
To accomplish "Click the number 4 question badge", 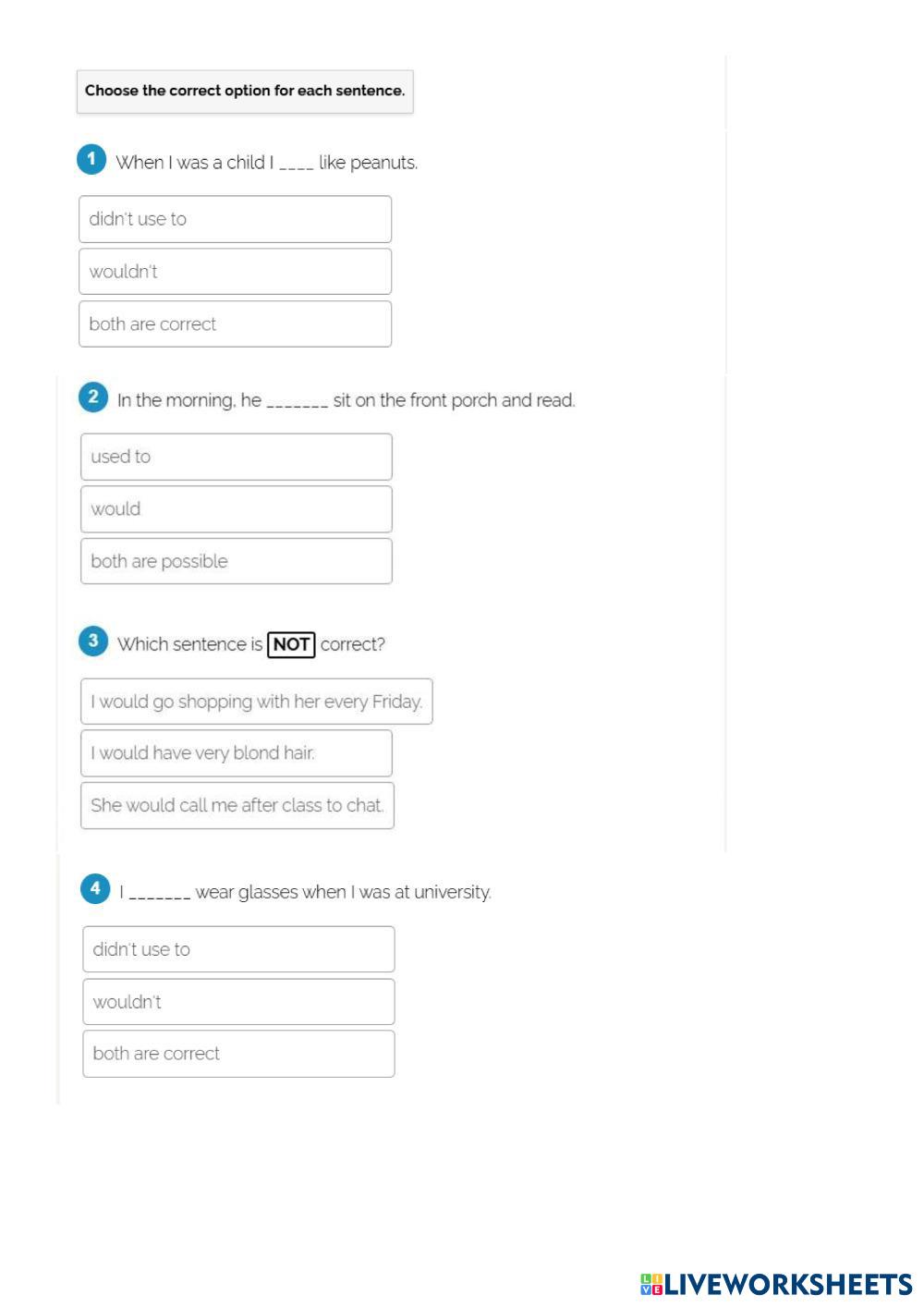I will point(95,889).
